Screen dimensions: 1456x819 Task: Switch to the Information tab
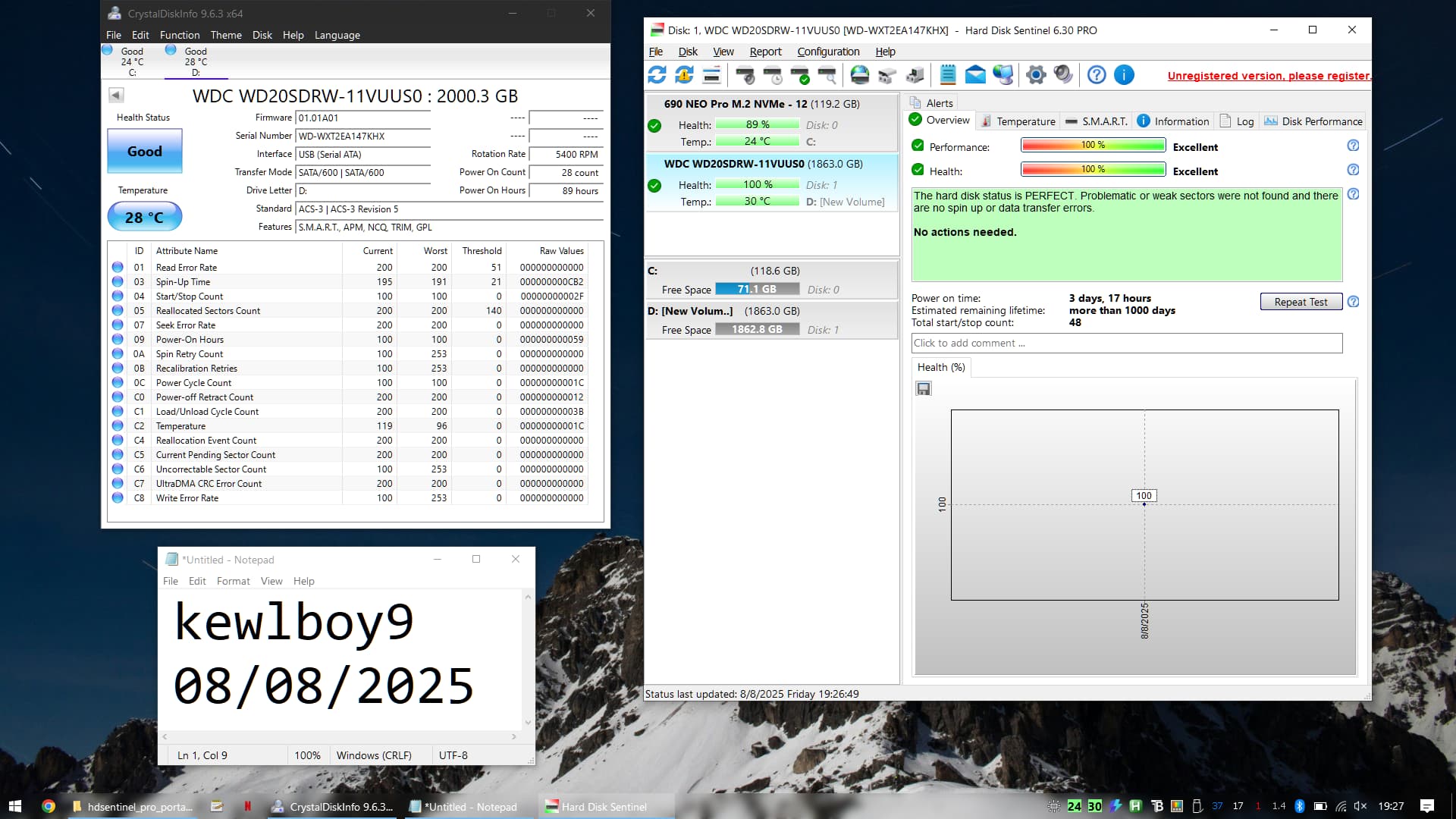point(1173,121)
